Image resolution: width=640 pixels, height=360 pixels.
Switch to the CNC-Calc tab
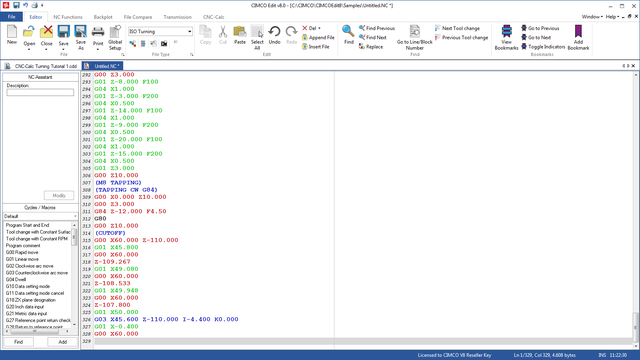tap(213, 17)
